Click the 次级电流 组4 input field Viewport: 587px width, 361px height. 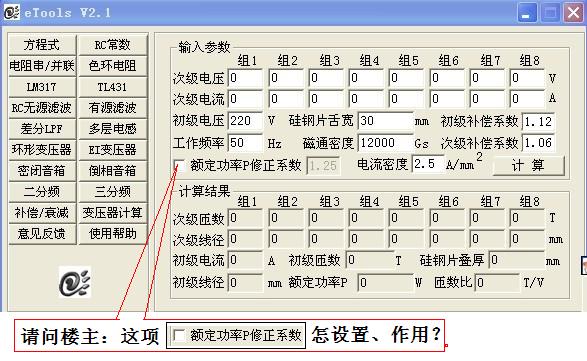click(366, 99)
